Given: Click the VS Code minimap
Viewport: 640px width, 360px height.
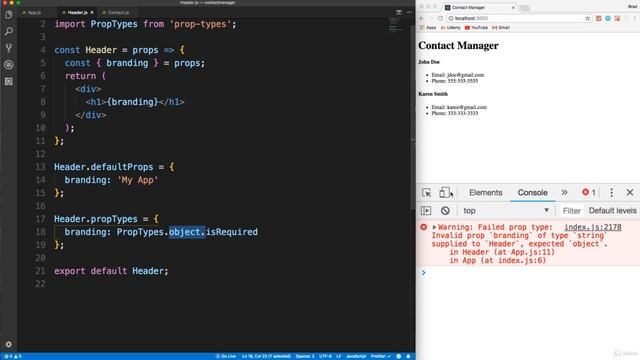Looking at the screenshot, I should click(x=395, y=25).
